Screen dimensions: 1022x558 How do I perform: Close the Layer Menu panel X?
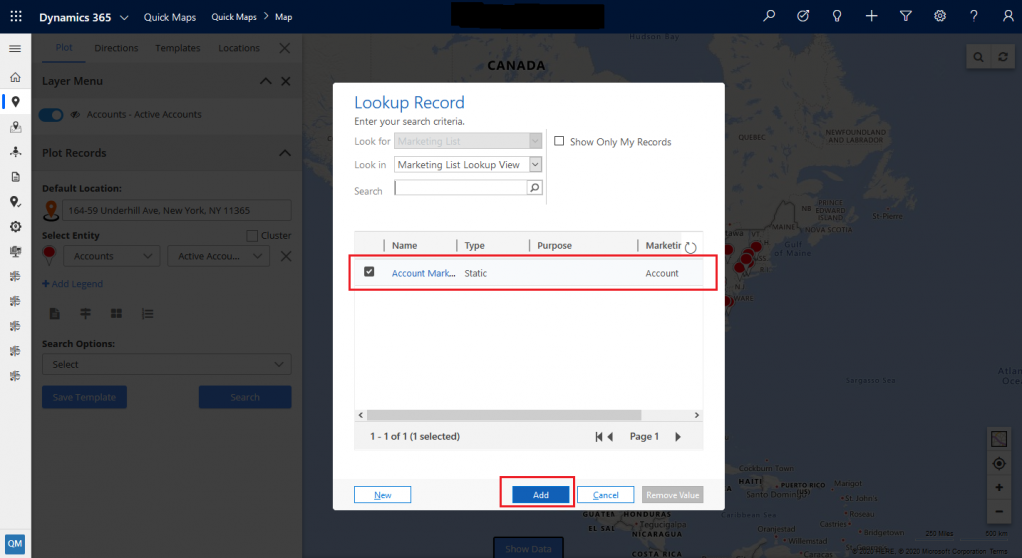coord(285,81)
